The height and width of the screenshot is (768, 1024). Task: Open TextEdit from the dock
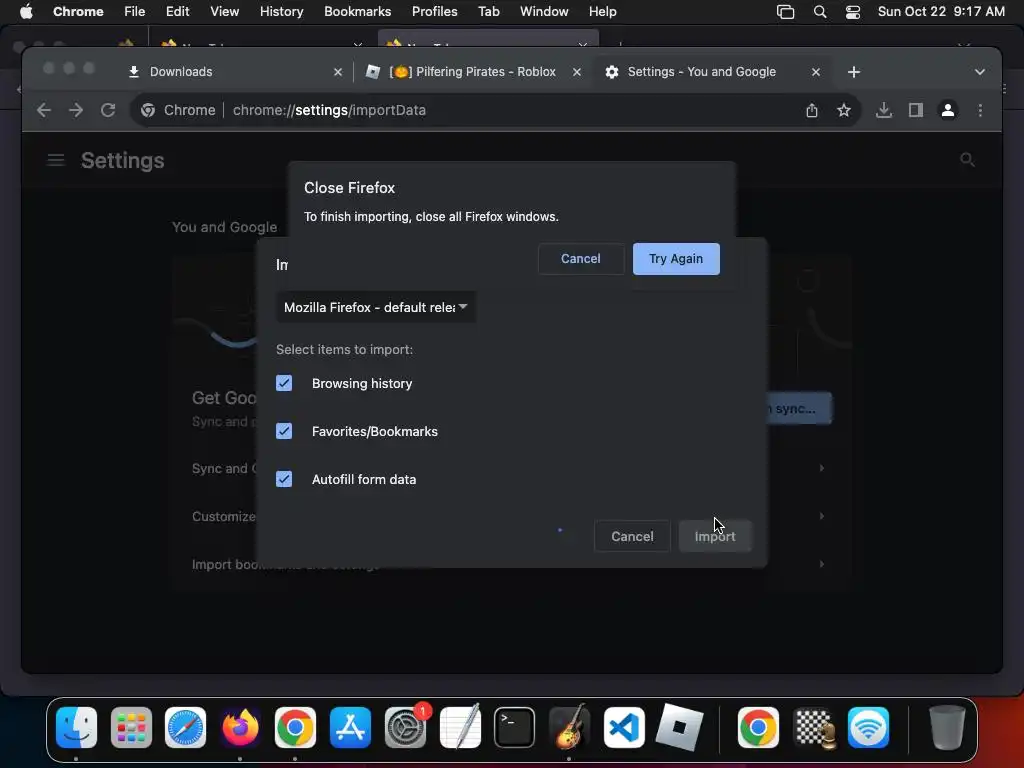pyautogui.click(x=460, y=727)
